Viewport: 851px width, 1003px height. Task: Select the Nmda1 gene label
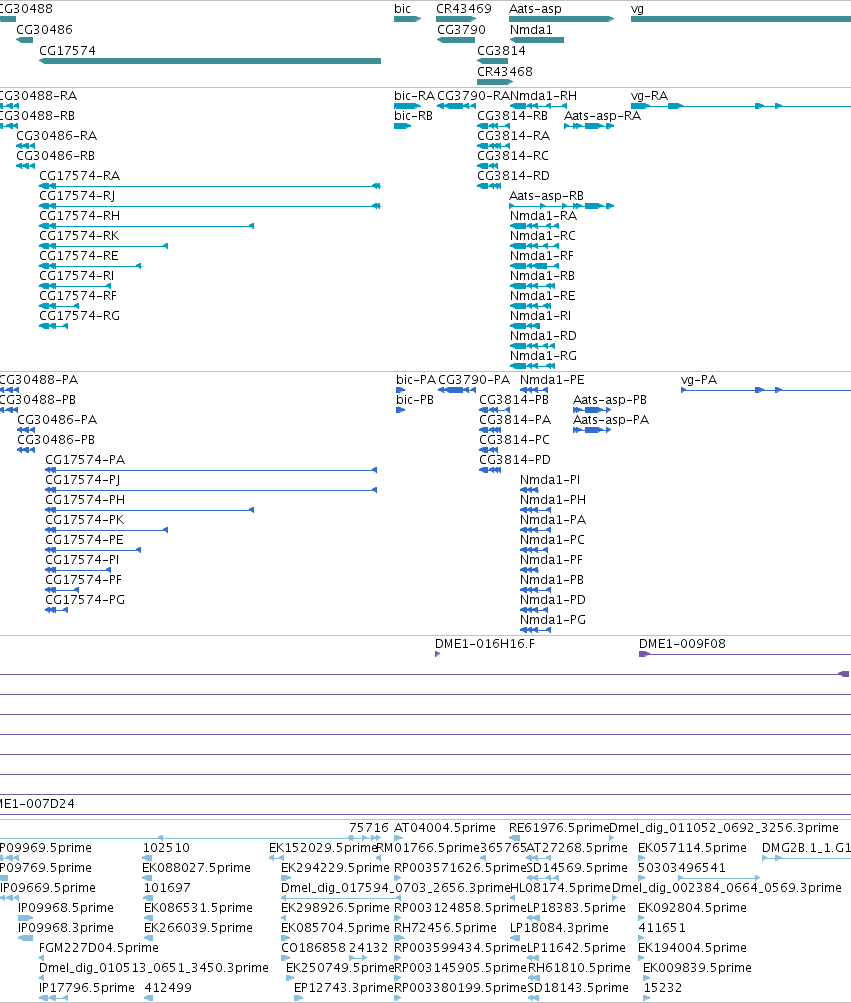[531, 29]
